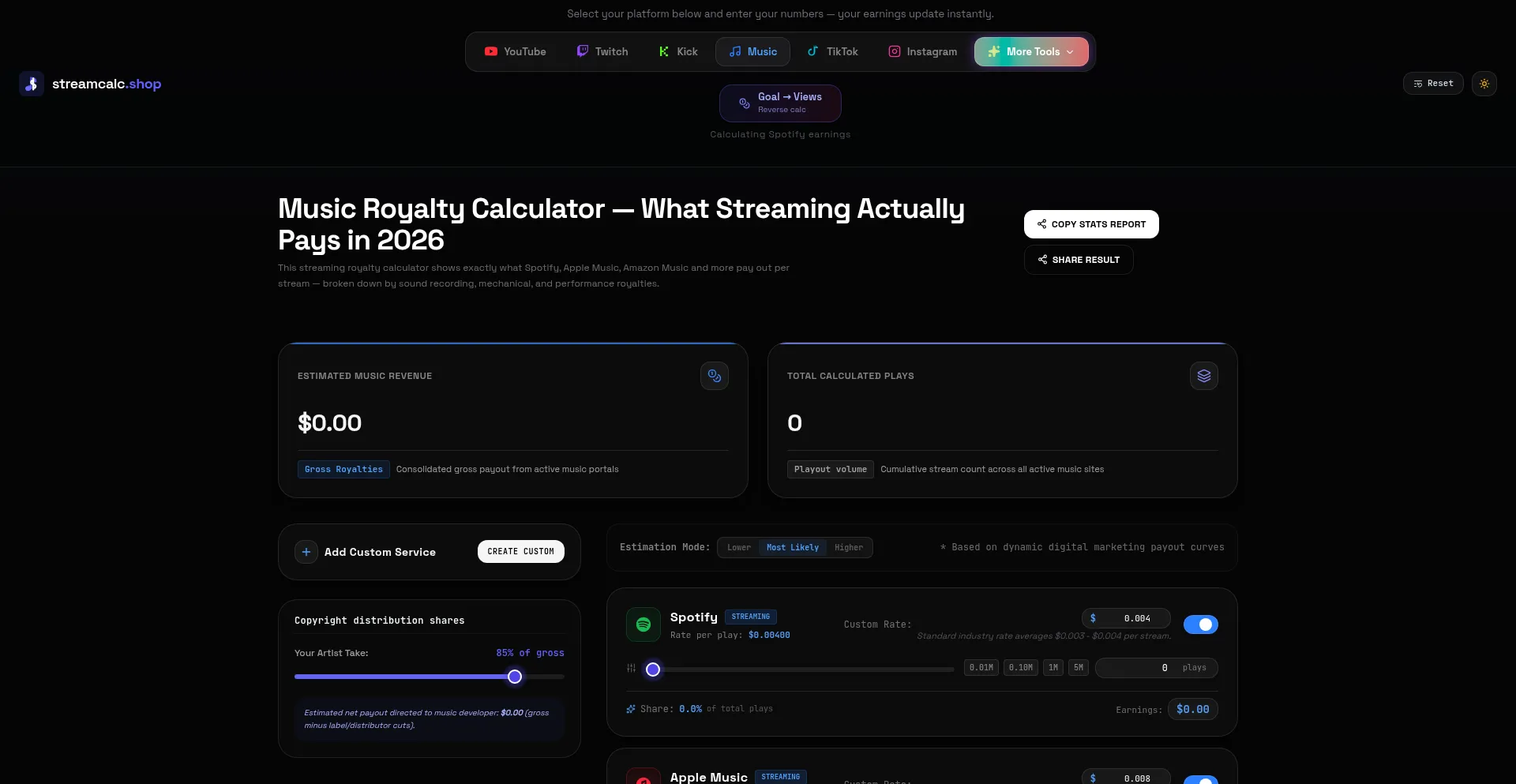Click the streamcalc logo icon
Screen dimensions: 1516x784
32,84
